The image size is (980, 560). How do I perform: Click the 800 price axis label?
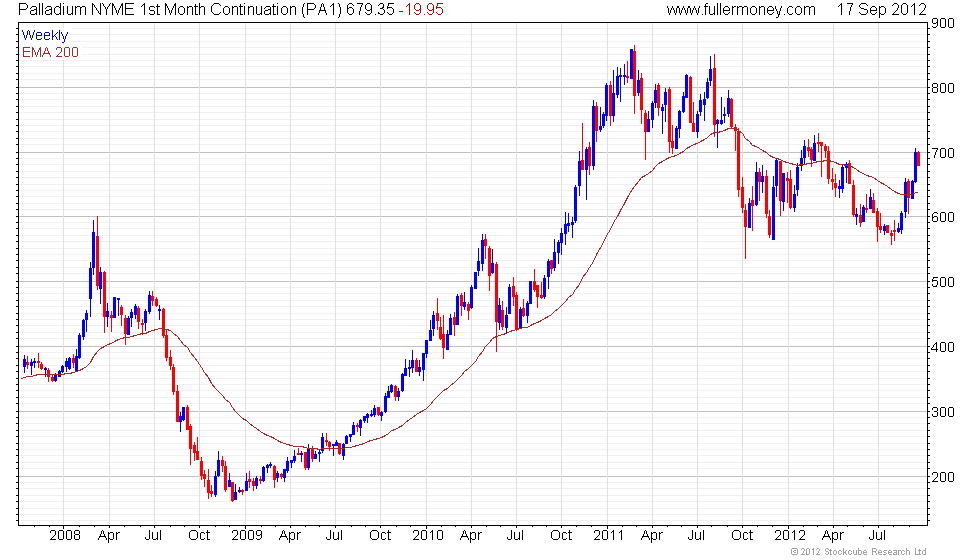942,88
